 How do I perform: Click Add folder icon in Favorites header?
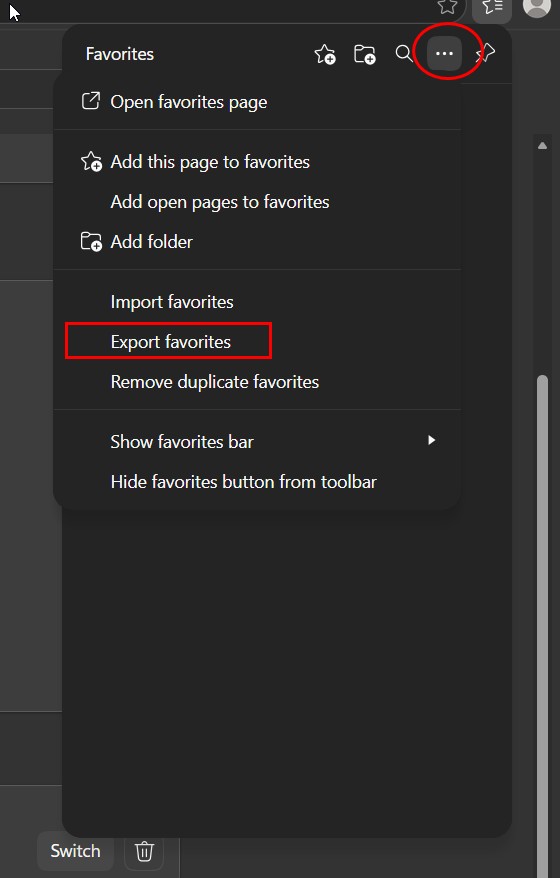[x=365, y=54]
